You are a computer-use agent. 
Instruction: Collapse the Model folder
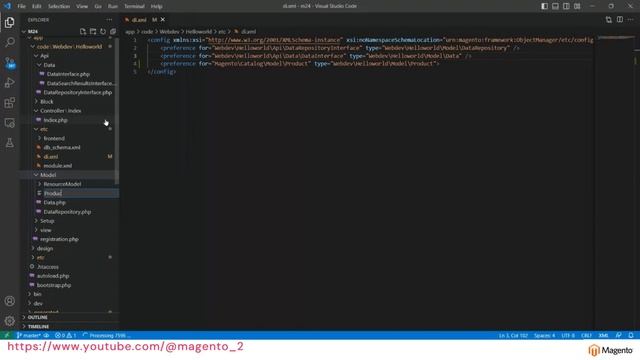(x=36, y=175)
